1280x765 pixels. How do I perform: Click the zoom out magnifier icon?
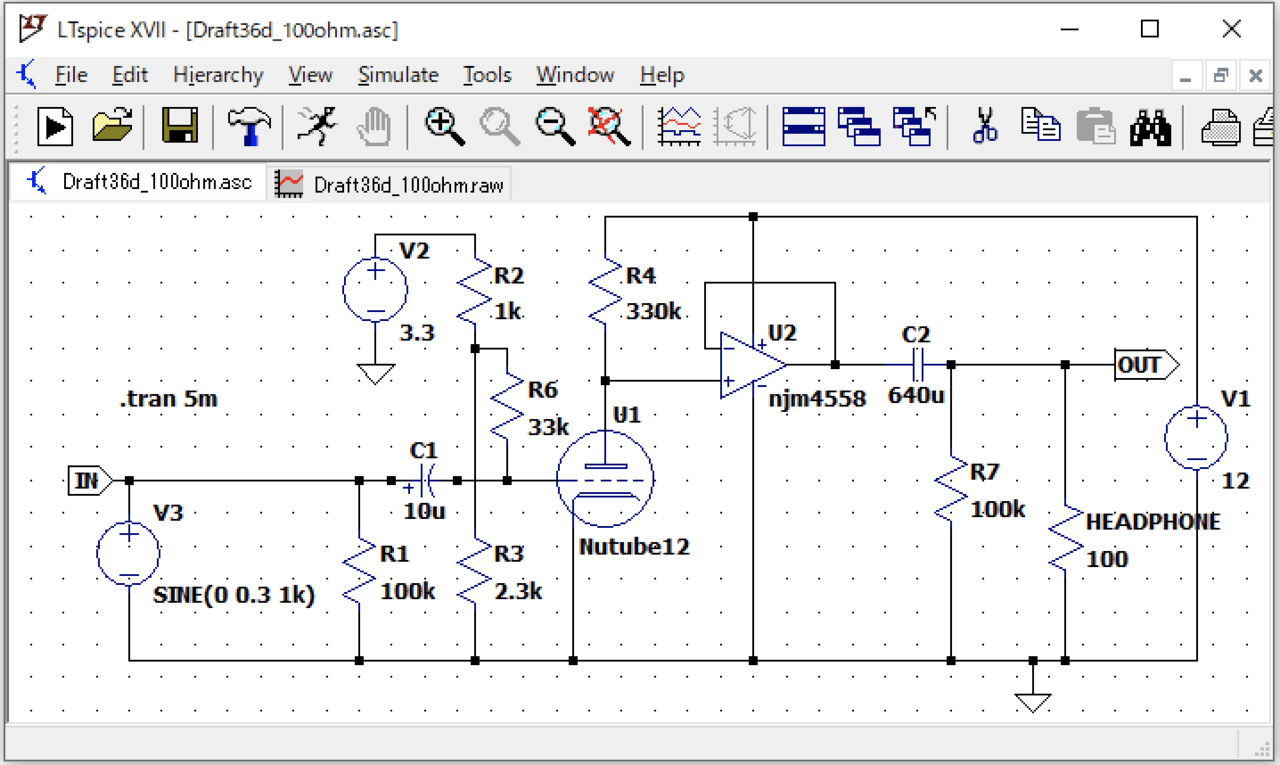[555, 126]
